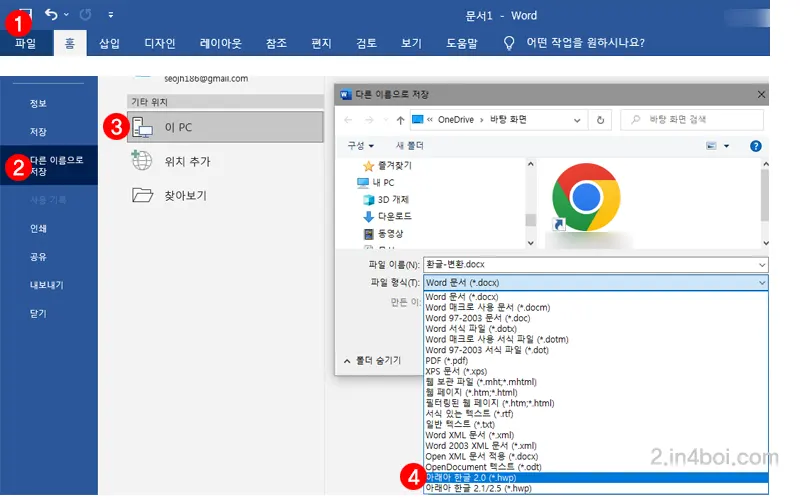
Task: Click the blue help question icon
Action: tap(756, 146)
